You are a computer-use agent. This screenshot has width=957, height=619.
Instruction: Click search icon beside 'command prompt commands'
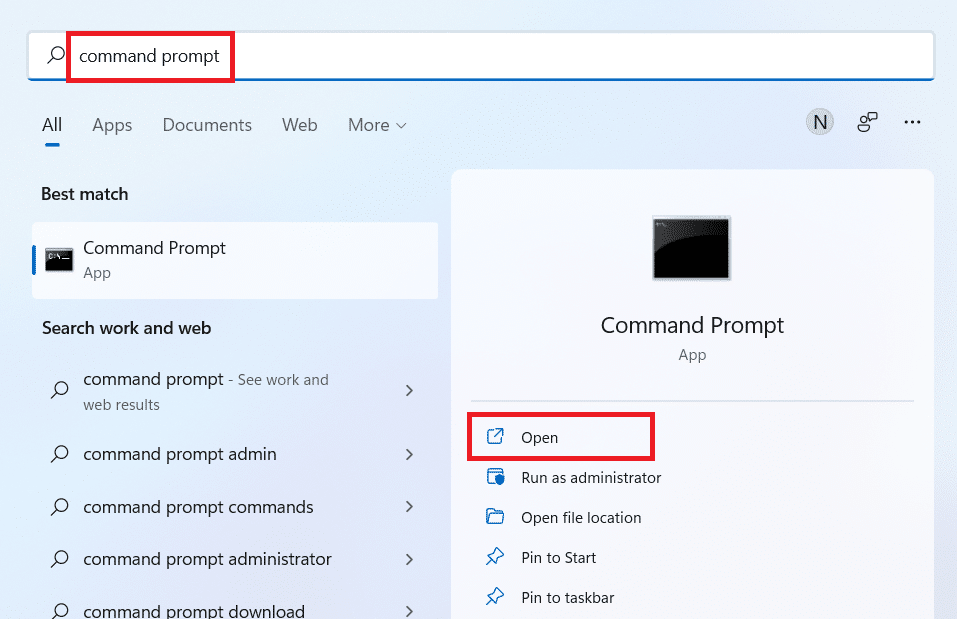pos(59,506)
